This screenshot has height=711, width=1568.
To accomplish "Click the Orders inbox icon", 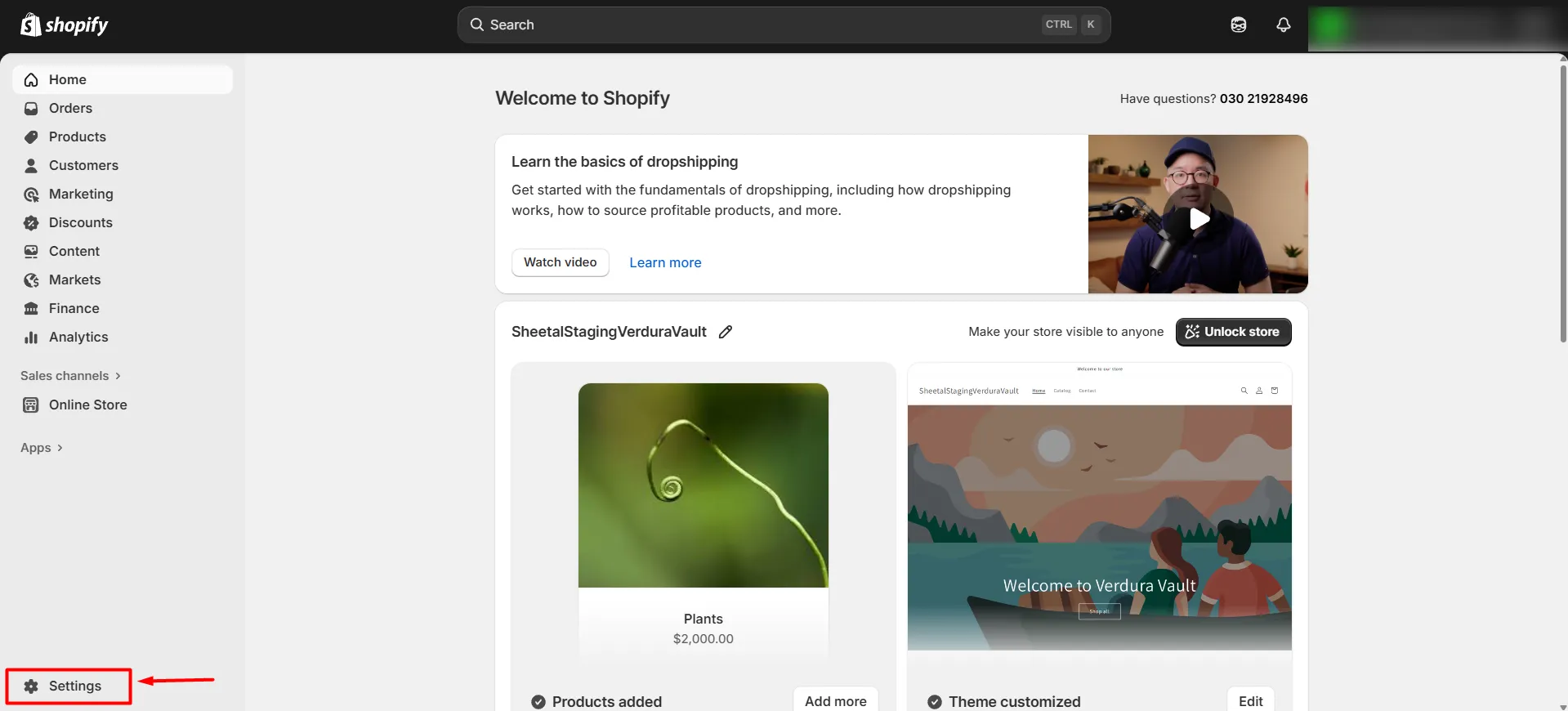I will tap(31, 108).
